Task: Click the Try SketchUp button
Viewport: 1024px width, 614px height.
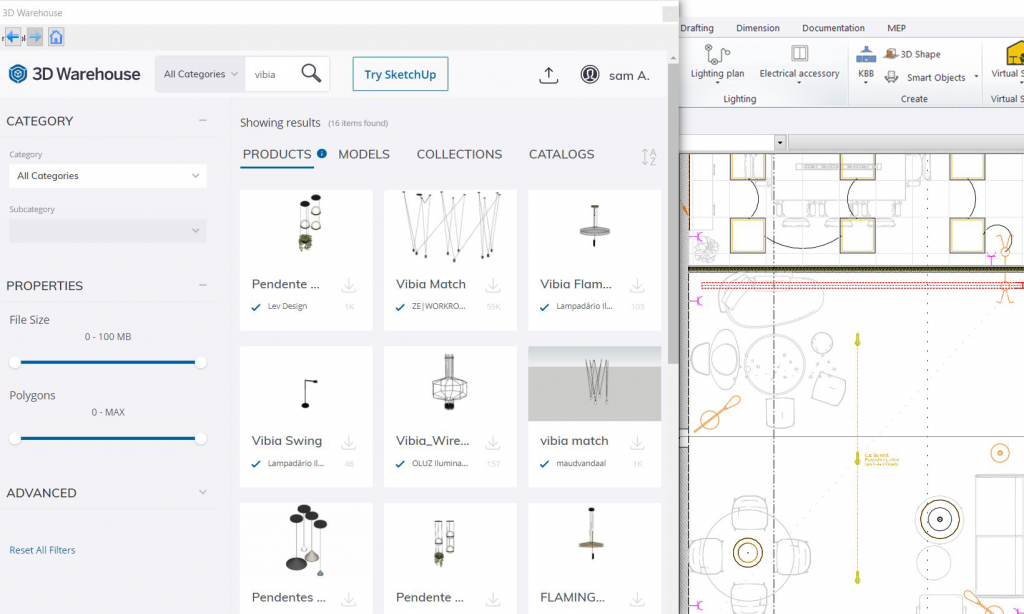Action: (x=400, y=74)
